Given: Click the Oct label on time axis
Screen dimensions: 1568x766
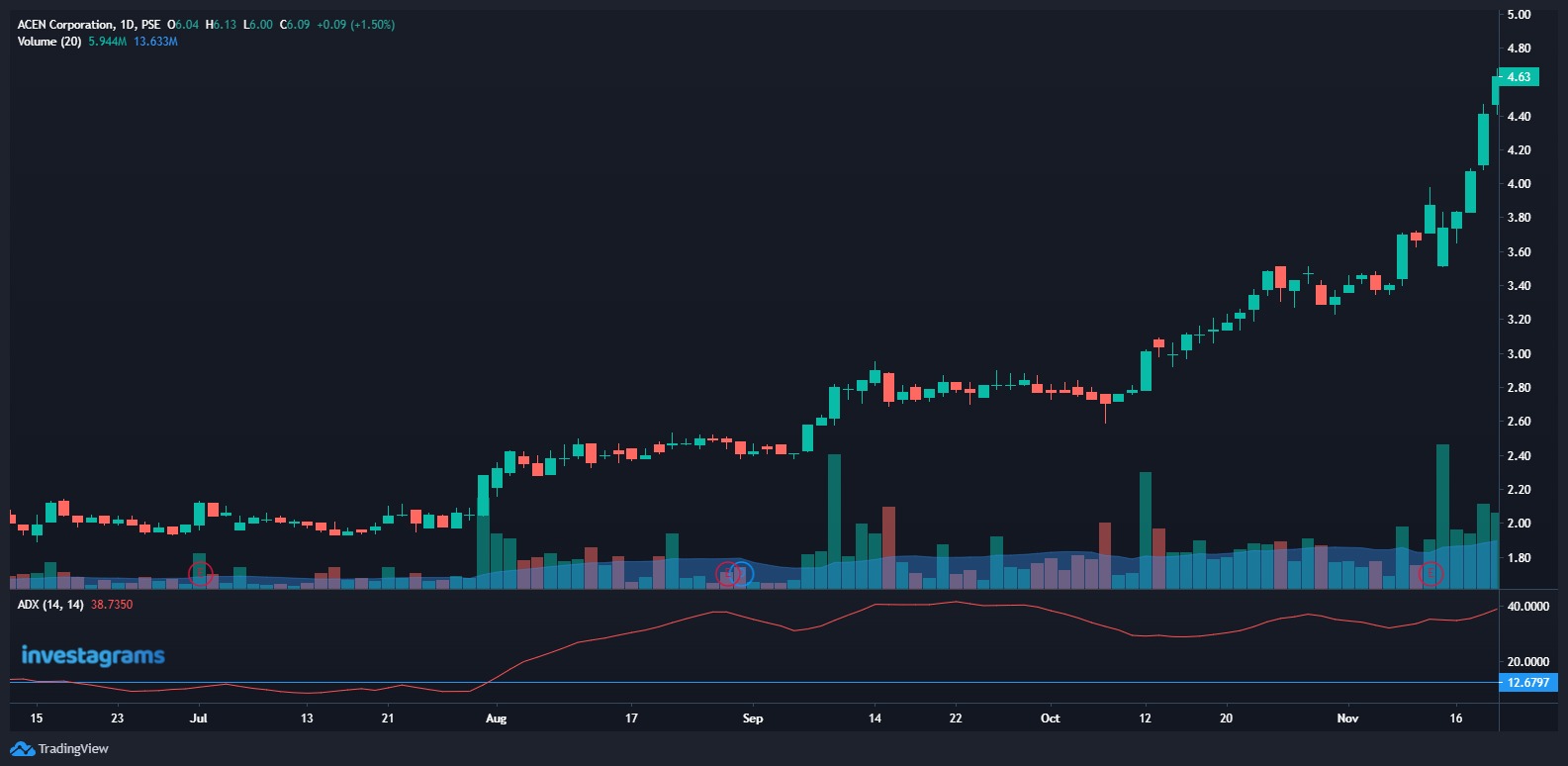Looking at the screenshot, I should (x=1050, y=718).
